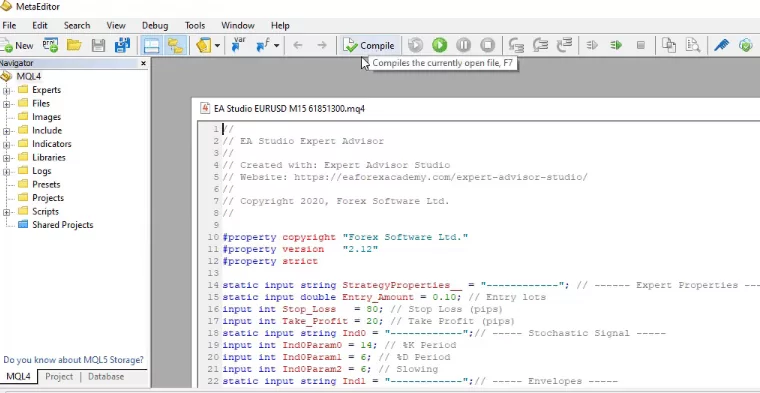Click the open folder icon
760x393 pixels.
[74, 46]
